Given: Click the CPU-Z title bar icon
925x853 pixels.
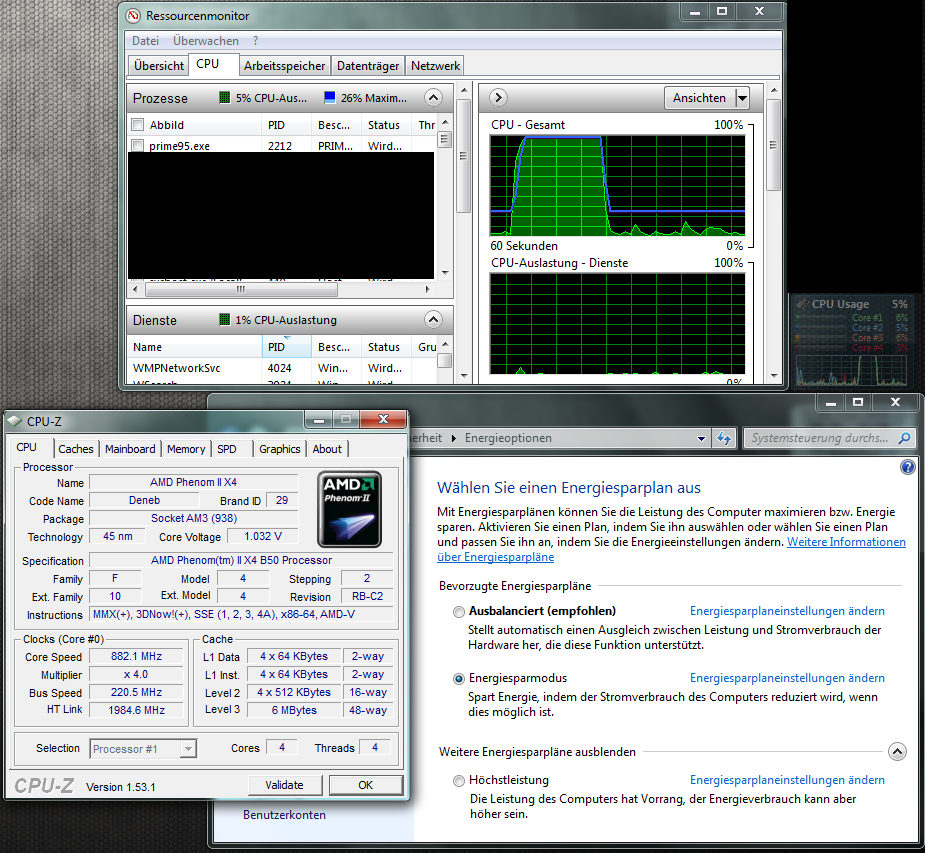Looking at the screenshot, I should click(15, 421).
